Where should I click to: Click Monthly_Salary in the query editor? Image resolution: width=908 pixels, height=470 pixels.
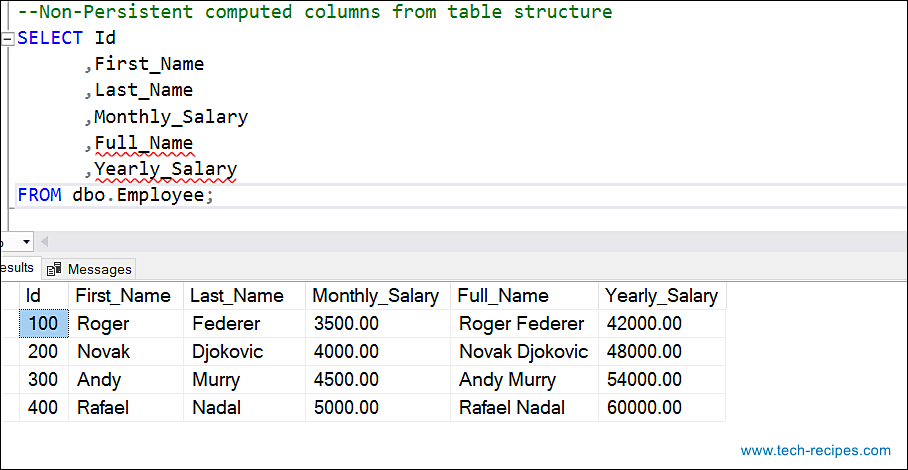(171, 117)
